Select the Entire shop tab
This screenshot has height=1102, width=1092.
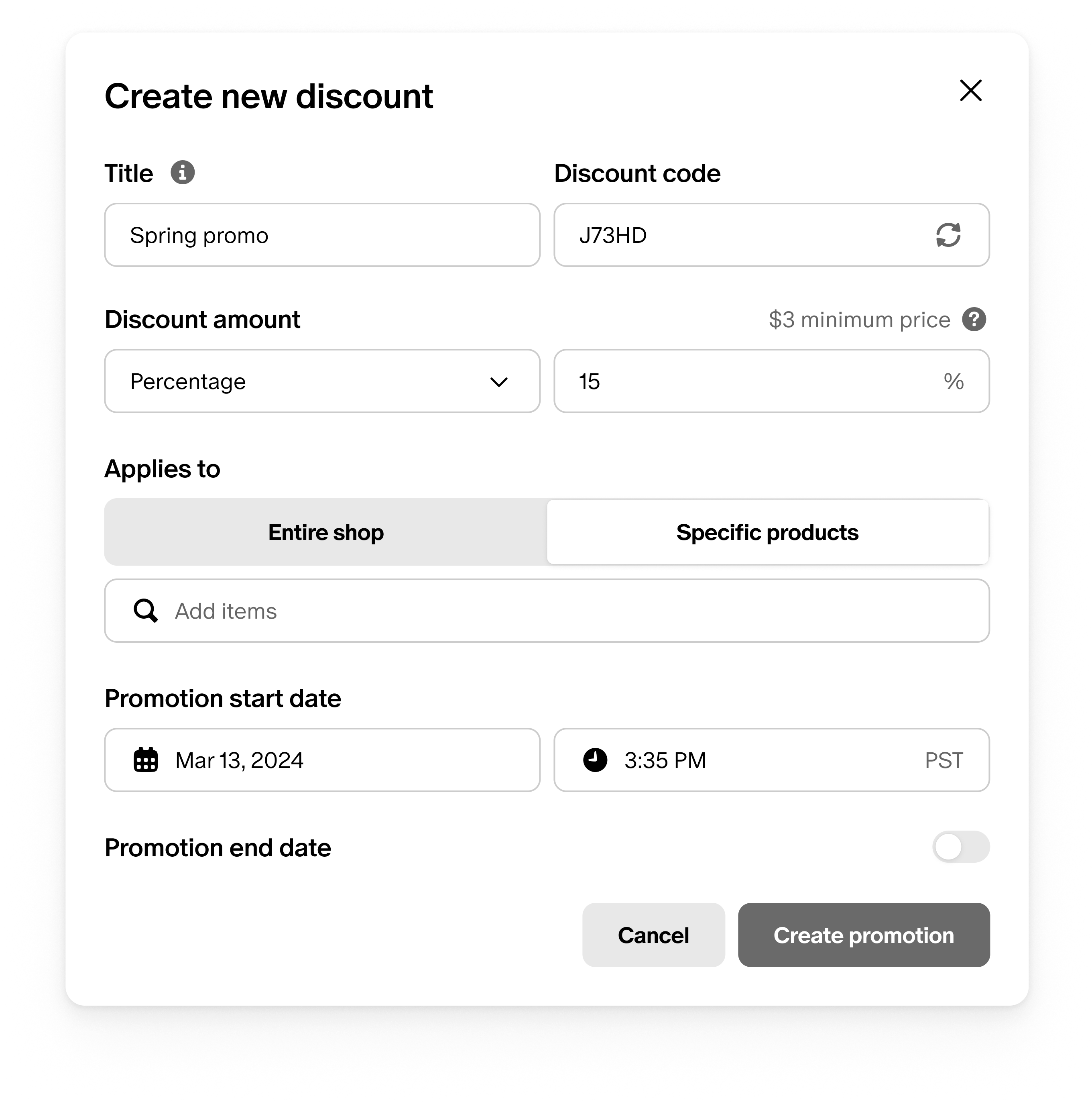pyautogui.click(x=325, y=532)
